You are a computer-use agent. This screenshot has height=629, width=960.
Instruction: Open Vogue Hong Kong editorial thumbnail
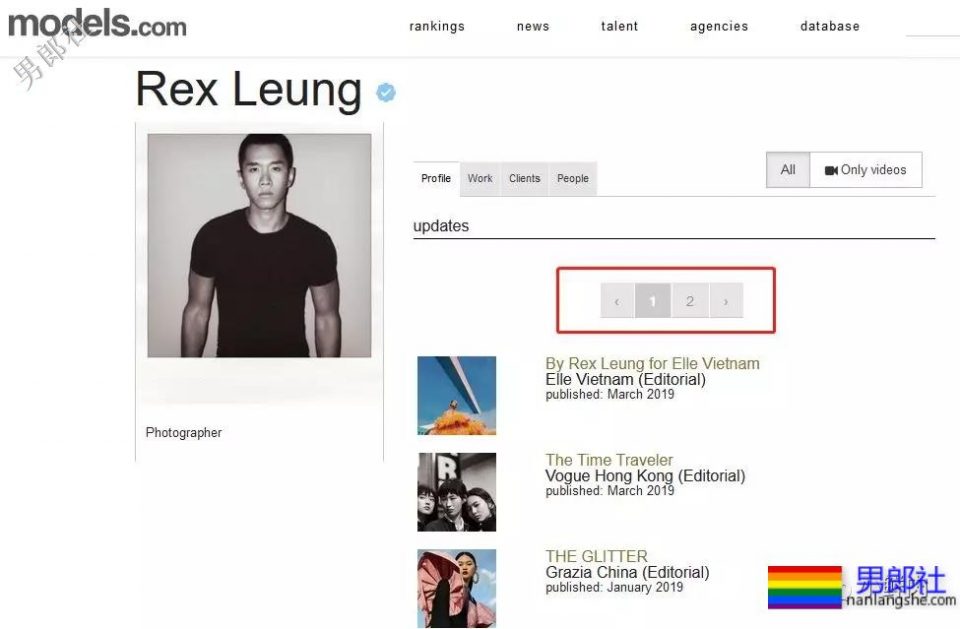(457, 492)
